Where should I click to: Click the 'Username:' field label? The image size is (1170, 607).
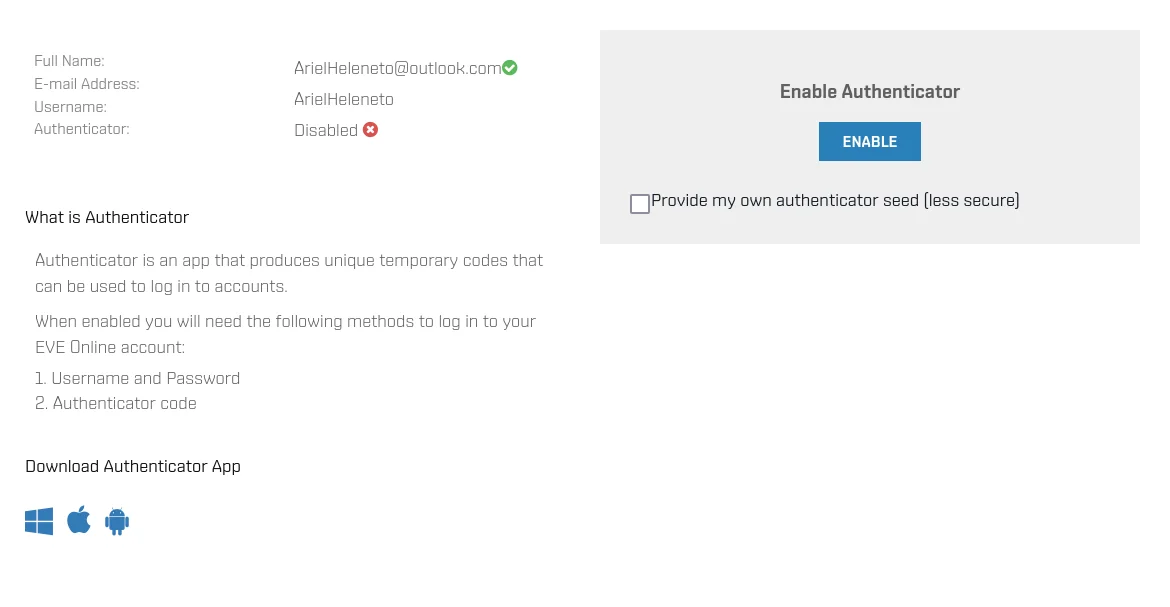pyautogui.click(x=70, y=107)
